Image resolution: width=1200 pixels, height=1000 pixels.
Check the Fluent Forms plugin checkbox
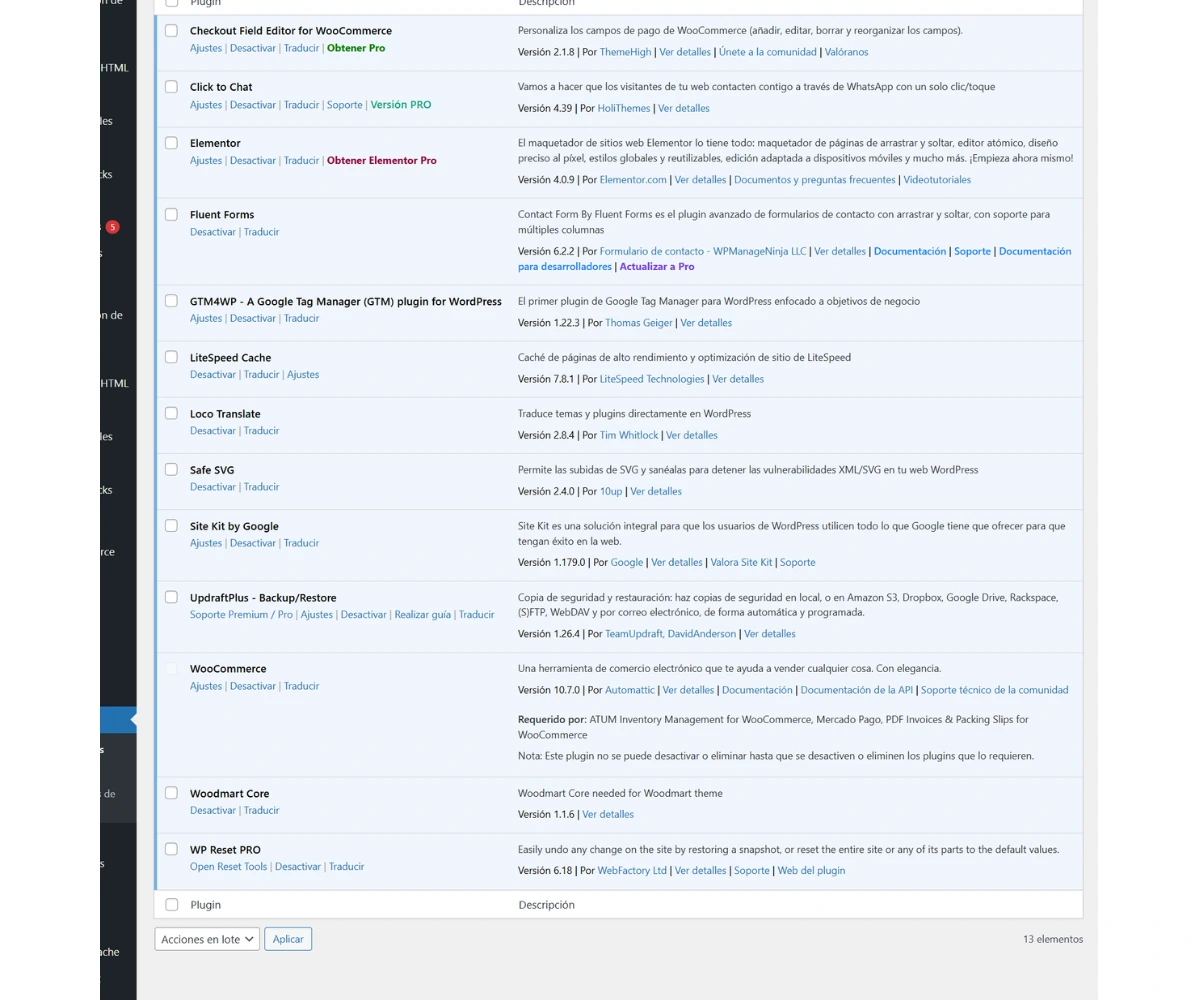click(171, 214)
